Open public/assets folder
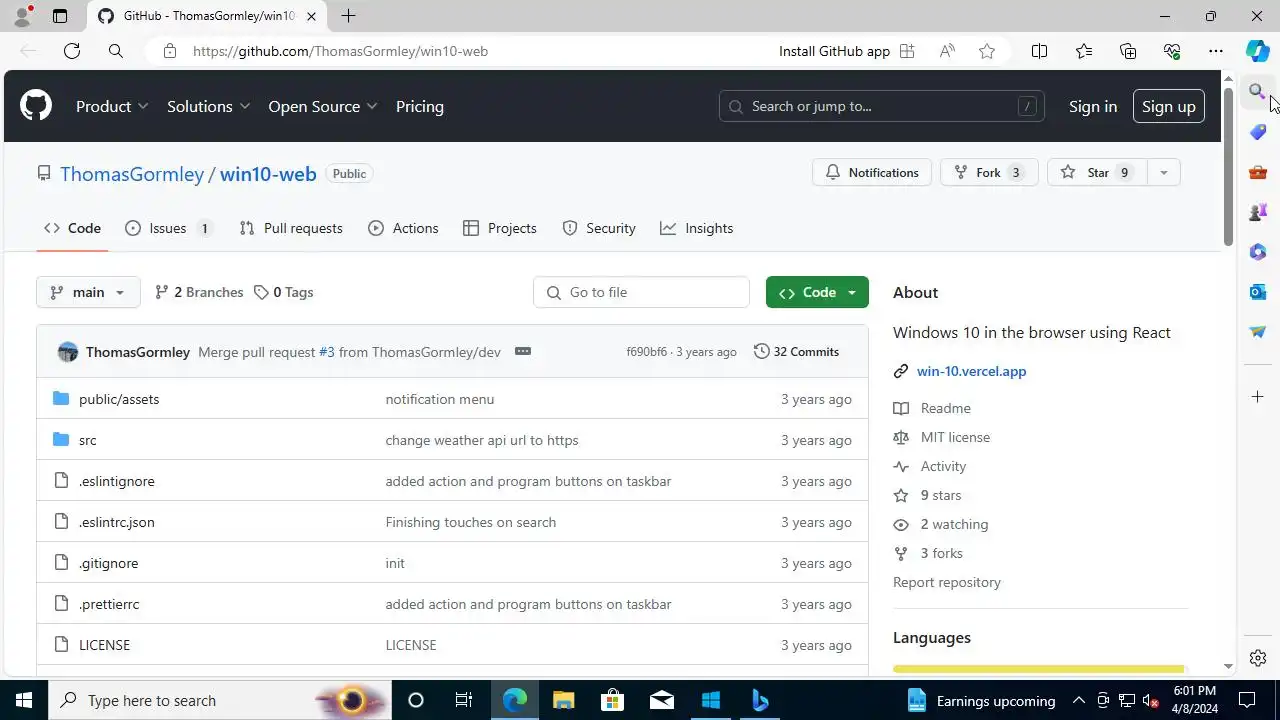Screen dimensions: 1280x720 [119, 399]
